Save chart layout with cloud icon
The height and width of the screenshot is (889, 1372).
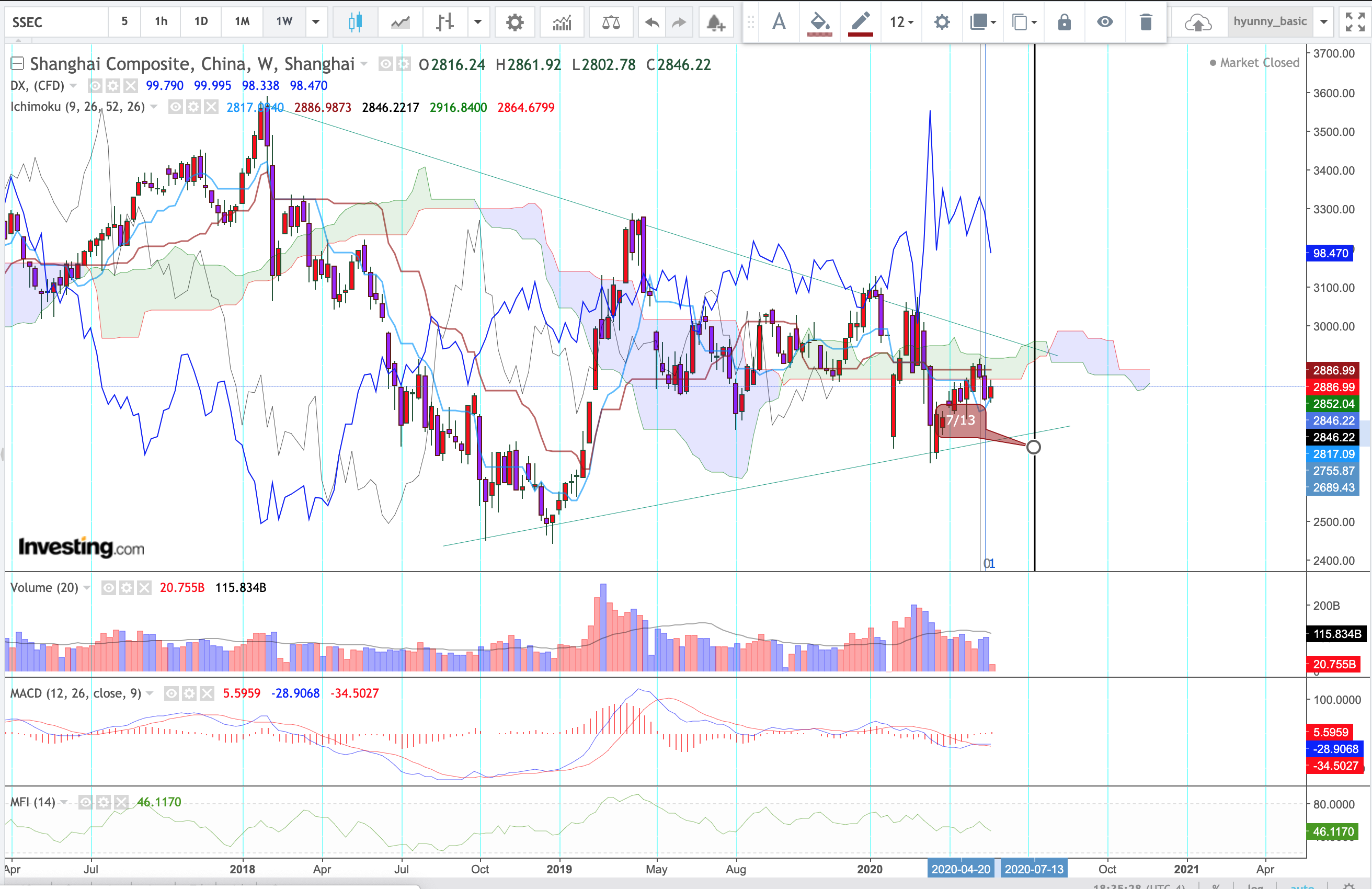pos(1197,22)
